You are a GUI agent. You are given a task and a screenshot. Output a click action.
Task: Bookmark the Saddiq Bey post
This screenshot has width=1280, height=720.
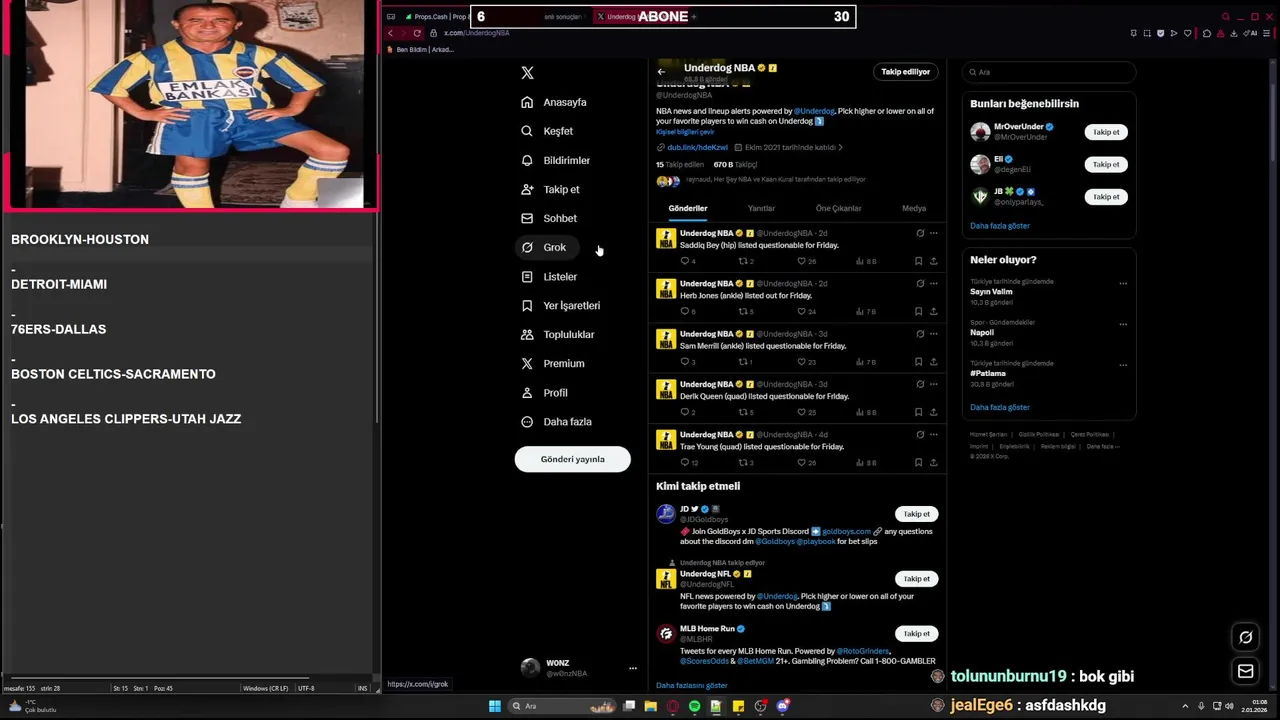coord(918,261)
